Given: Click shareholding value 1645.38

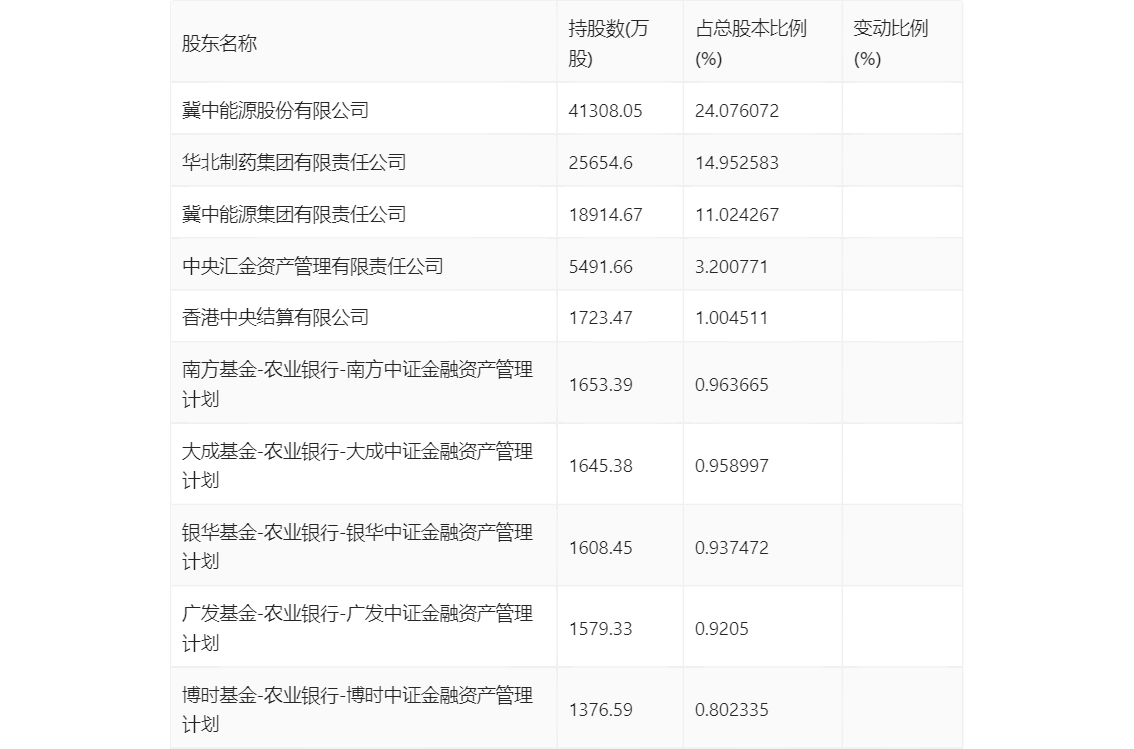Looking at the screenshot, I should click(600, 466).
